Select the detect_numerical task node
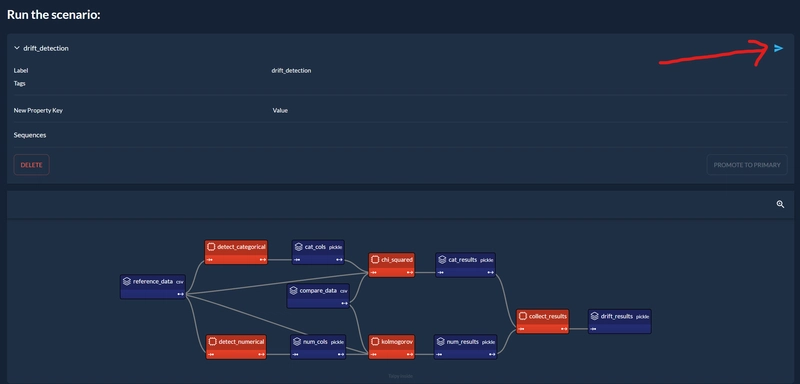Screen dimensions: 800x384 pyautogui.click(x=236, y=347)
